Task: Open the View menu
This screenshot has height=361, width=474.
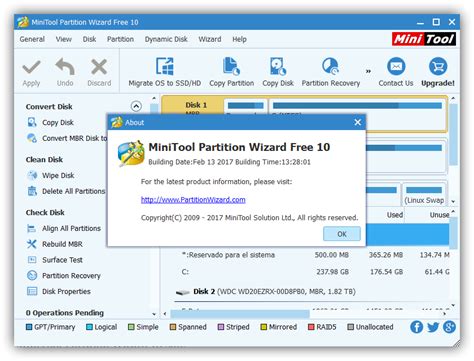Action: coord(64,39)
